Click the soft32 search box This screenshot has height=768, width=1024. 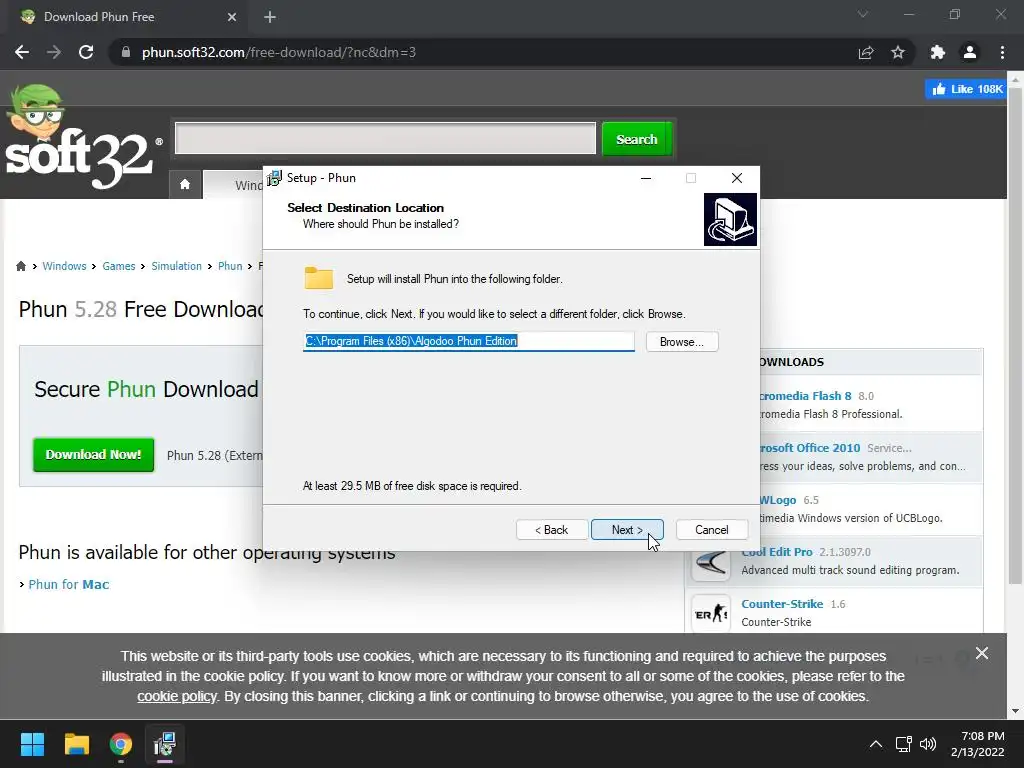(385, 138)
